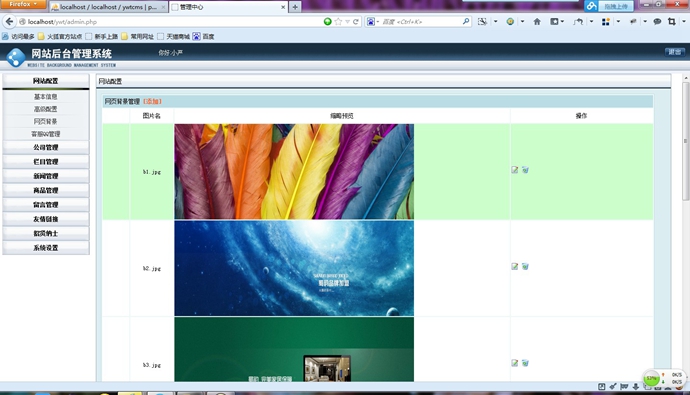Expand the 留言管理 sidebar section

[46, 205]
